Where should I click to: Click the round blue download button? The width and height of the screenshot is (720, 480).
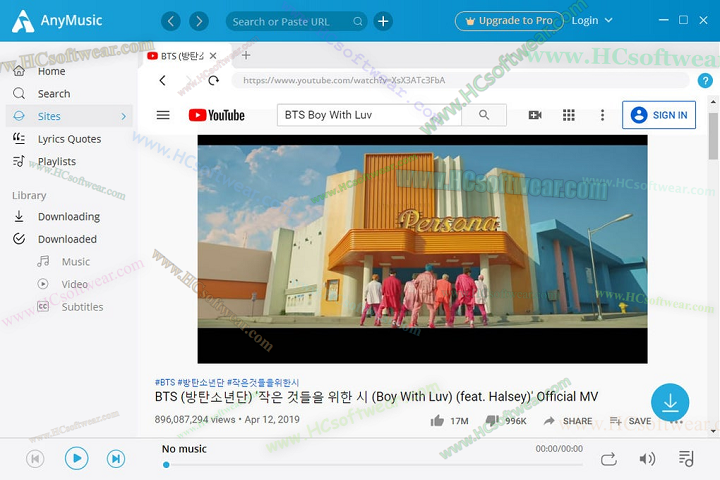(670, 402)
